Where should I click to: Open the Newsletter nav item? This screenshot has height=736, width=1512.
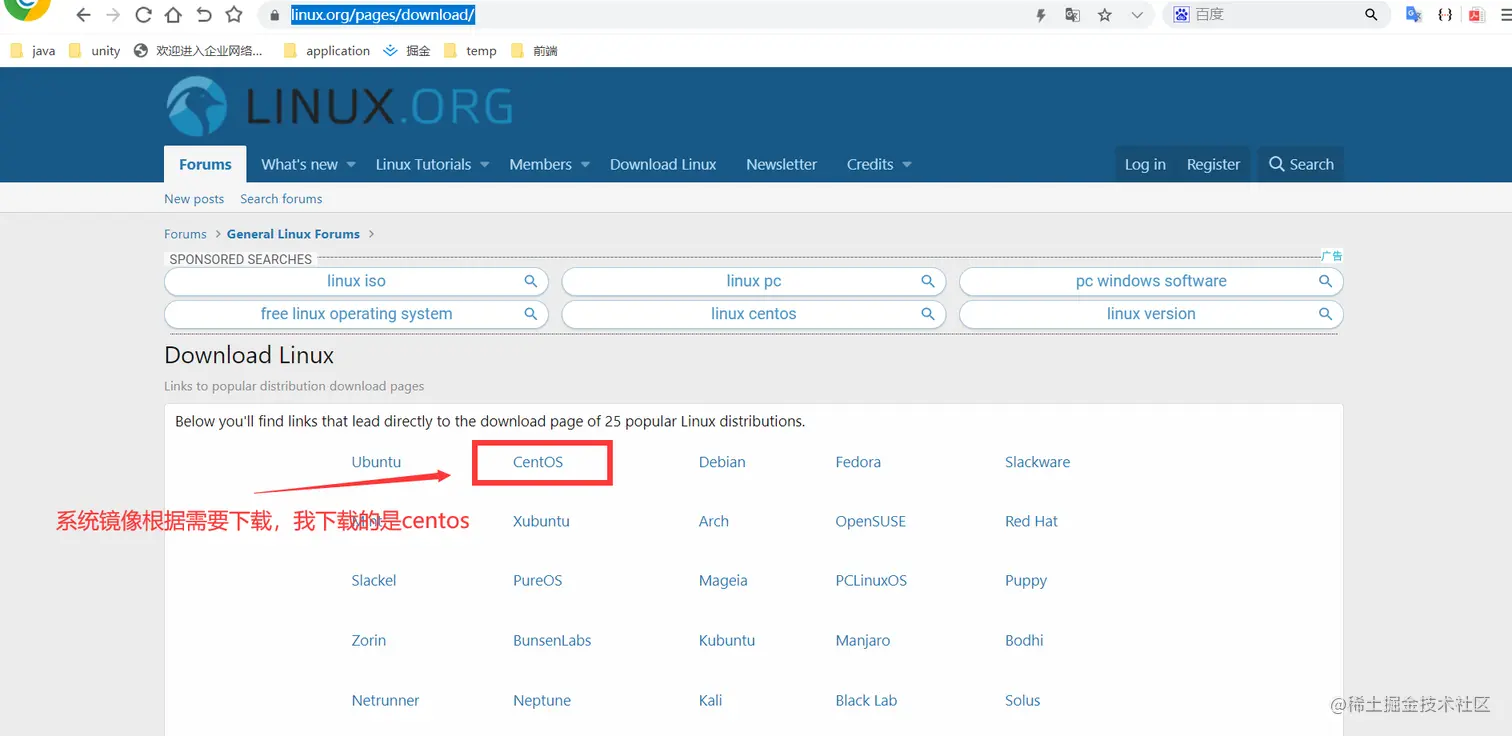pos(781,164)
